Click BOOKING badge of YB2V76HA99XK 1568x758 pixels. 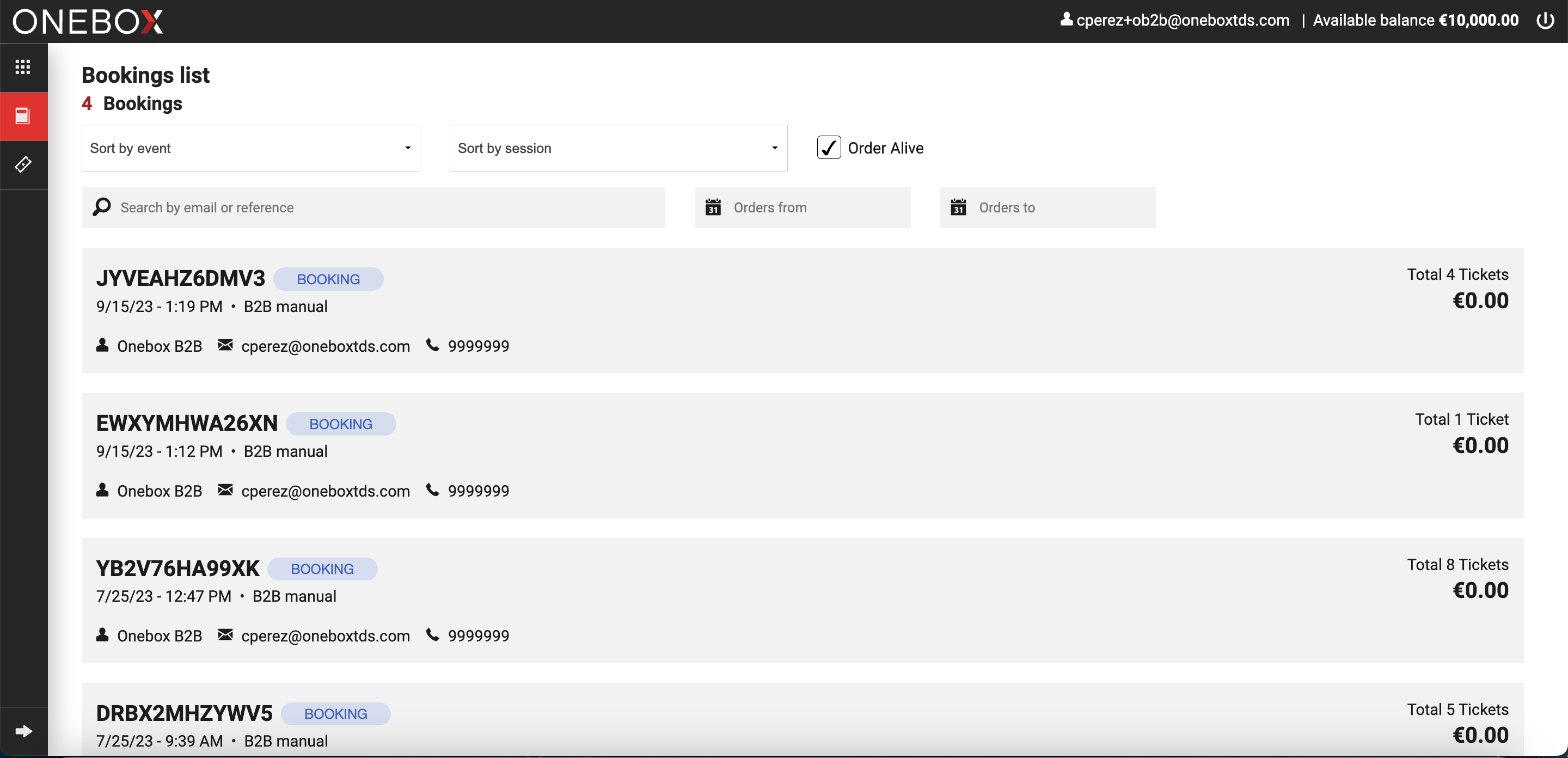[322, 568]
